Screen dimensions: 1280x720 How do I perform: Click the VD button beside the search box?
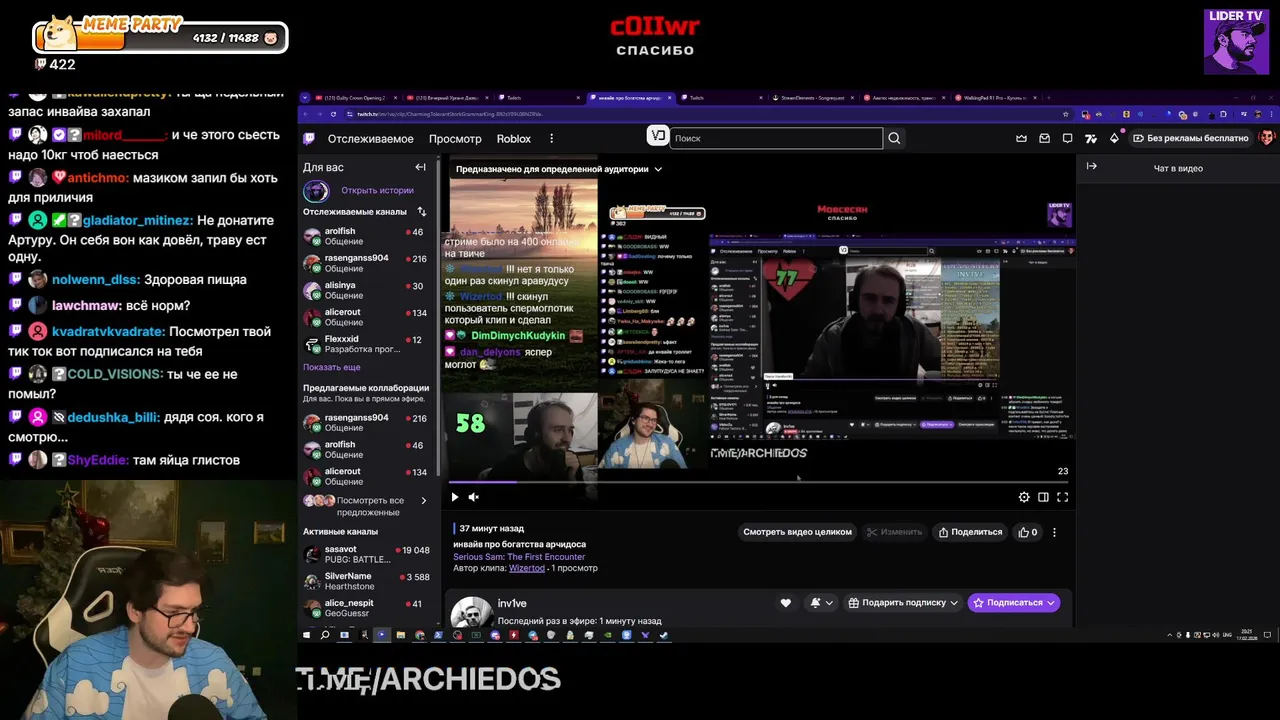(x=658, y=136)
